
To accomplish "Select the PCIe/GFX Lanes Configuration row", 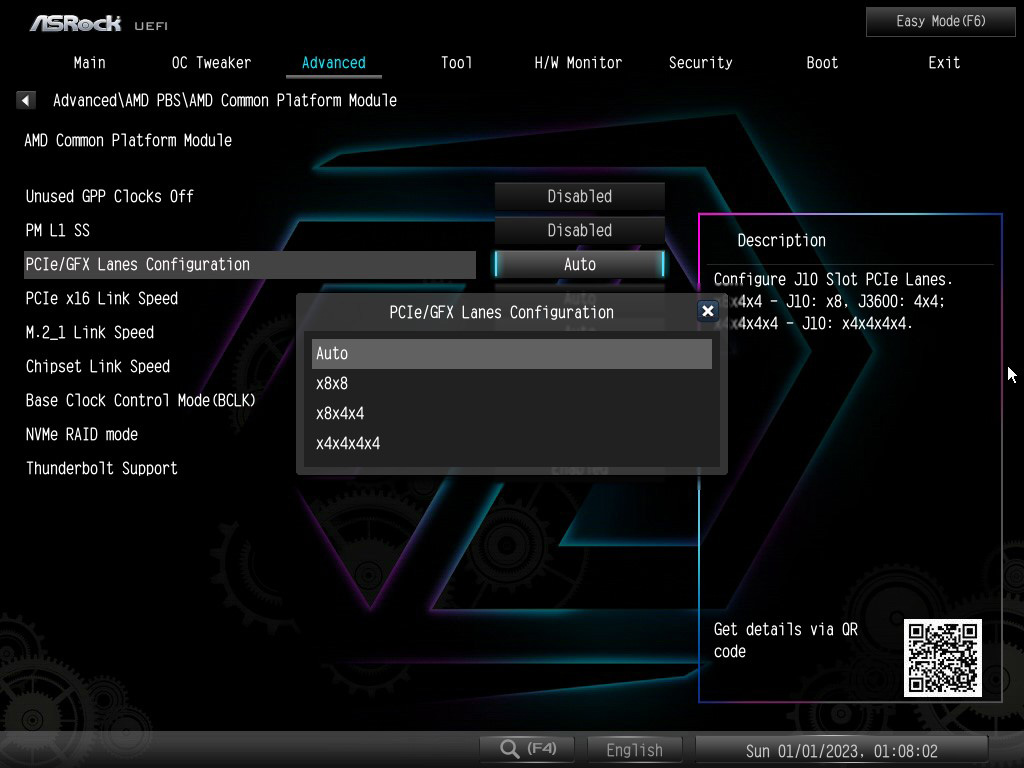I will [x=249, y=264].
